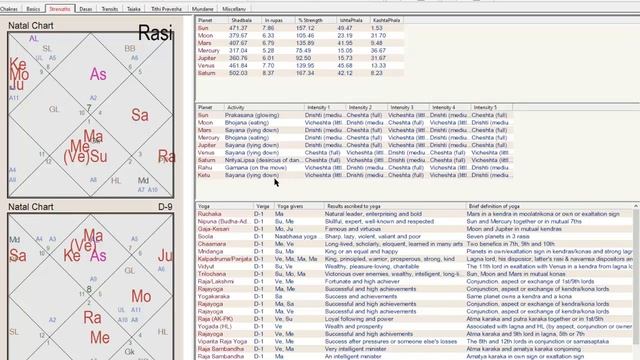Select the Yogada (HL) yoga row
The height and width of the screenshot is (360, 640).
click(x=414, y=326)
